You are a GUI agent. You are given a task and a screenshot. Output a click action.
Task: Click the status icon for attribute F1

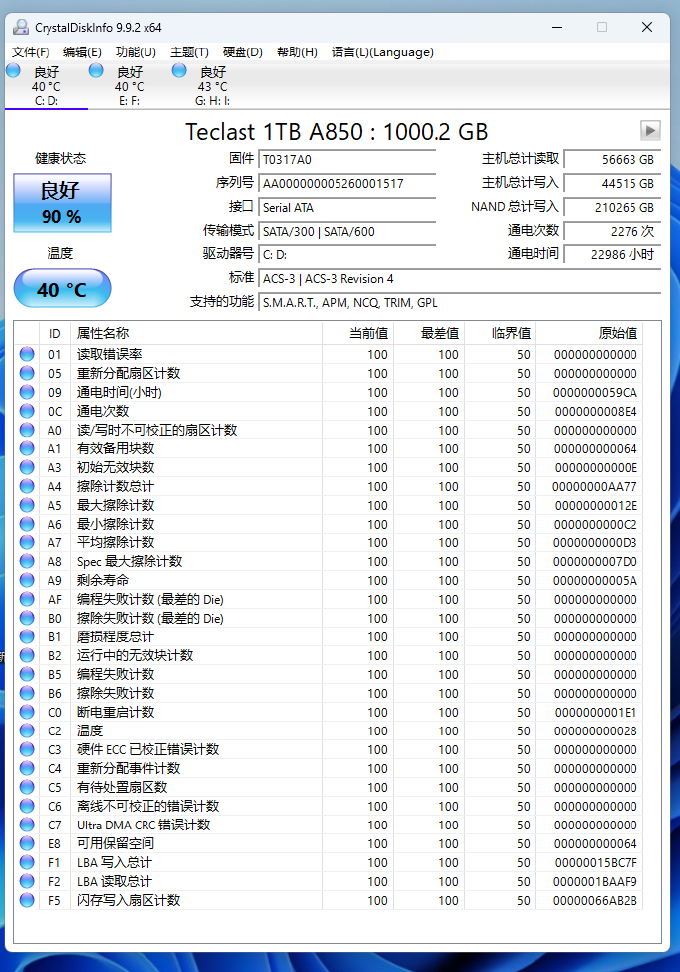click(27, 862)
